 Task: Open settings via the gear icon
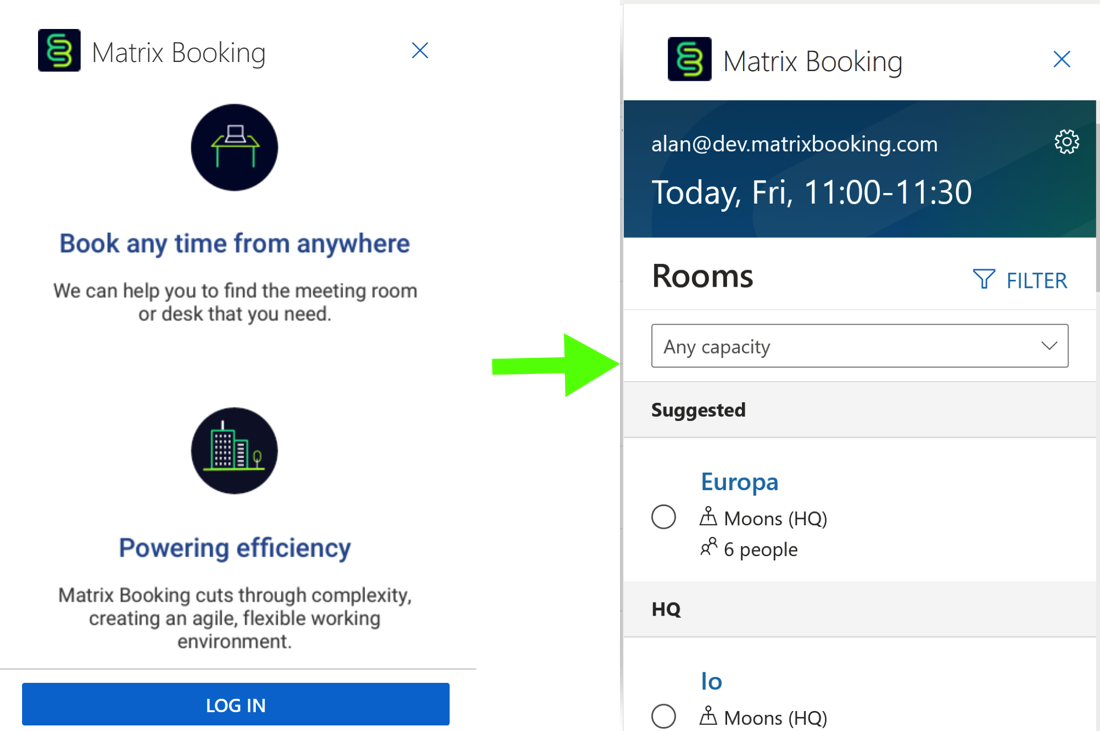pos(1067,142)
